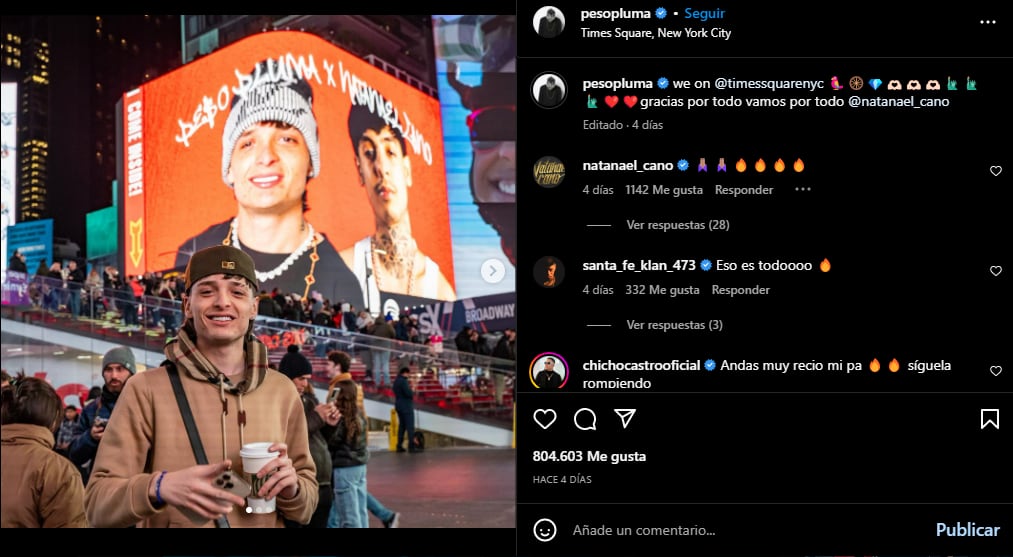
Task: Open chichocastrooficial's story avatar
Action: coord(549,372)
